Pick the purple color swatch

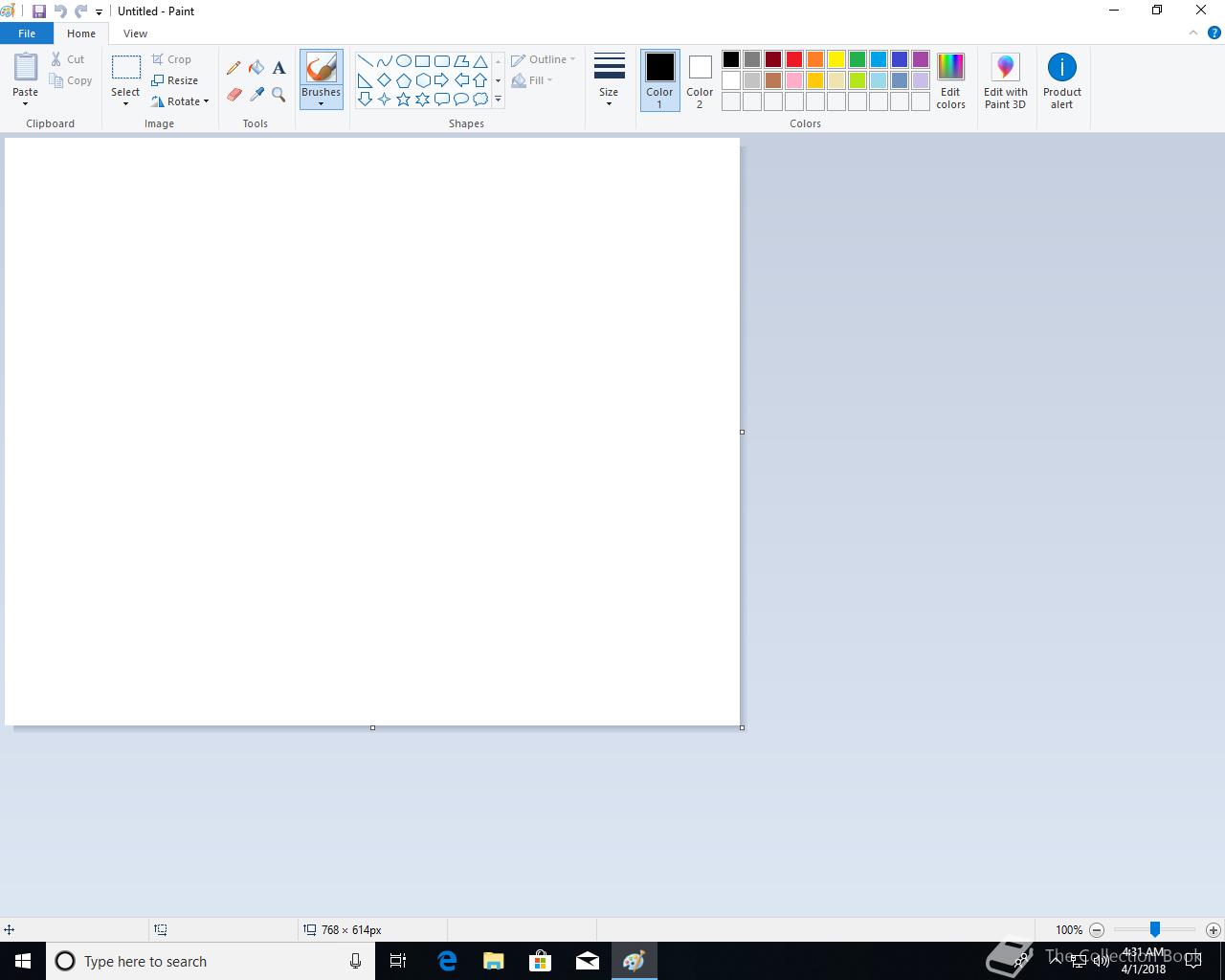tap(921, 59)
